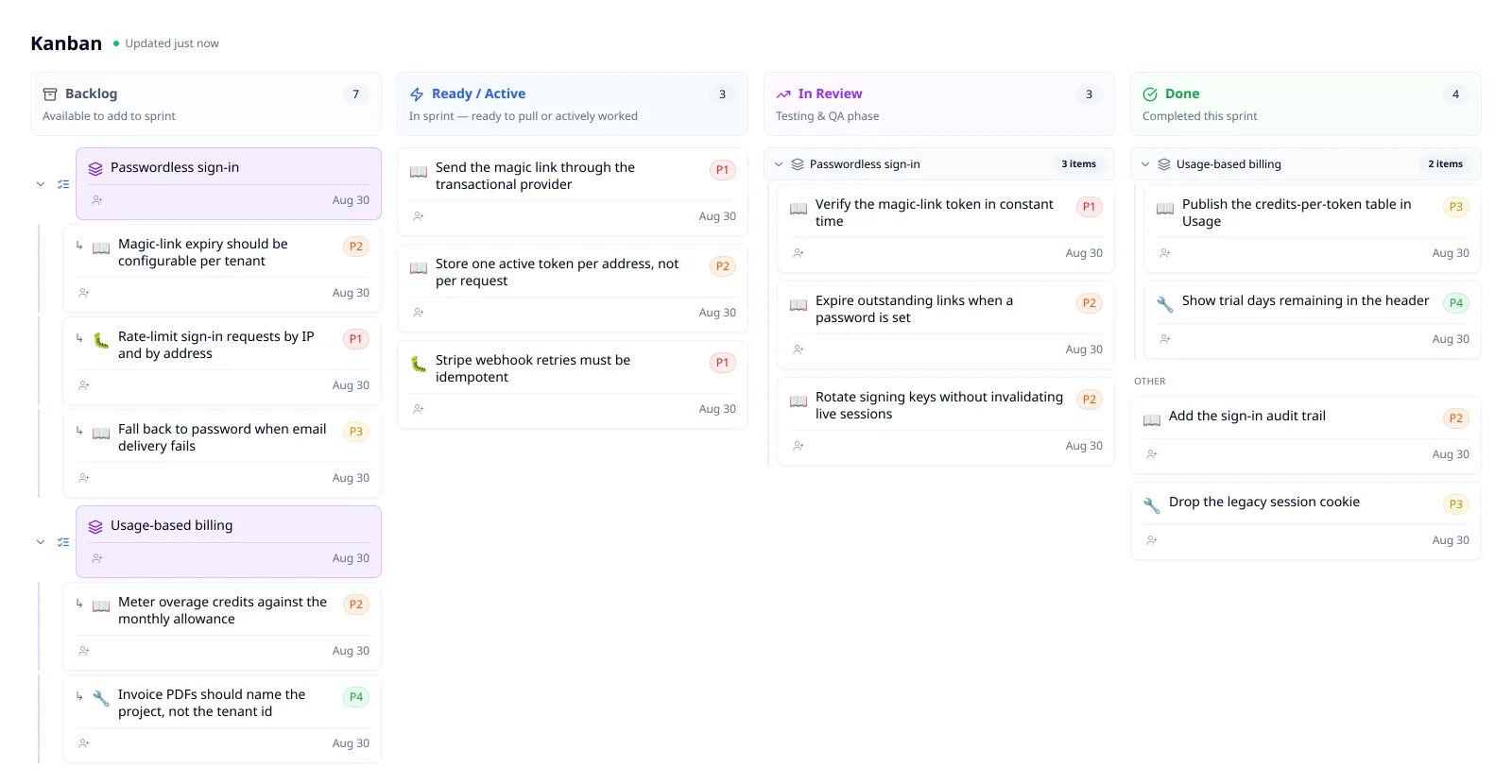Collapse the In Review Passwordless sign-in group

point(779,164)
